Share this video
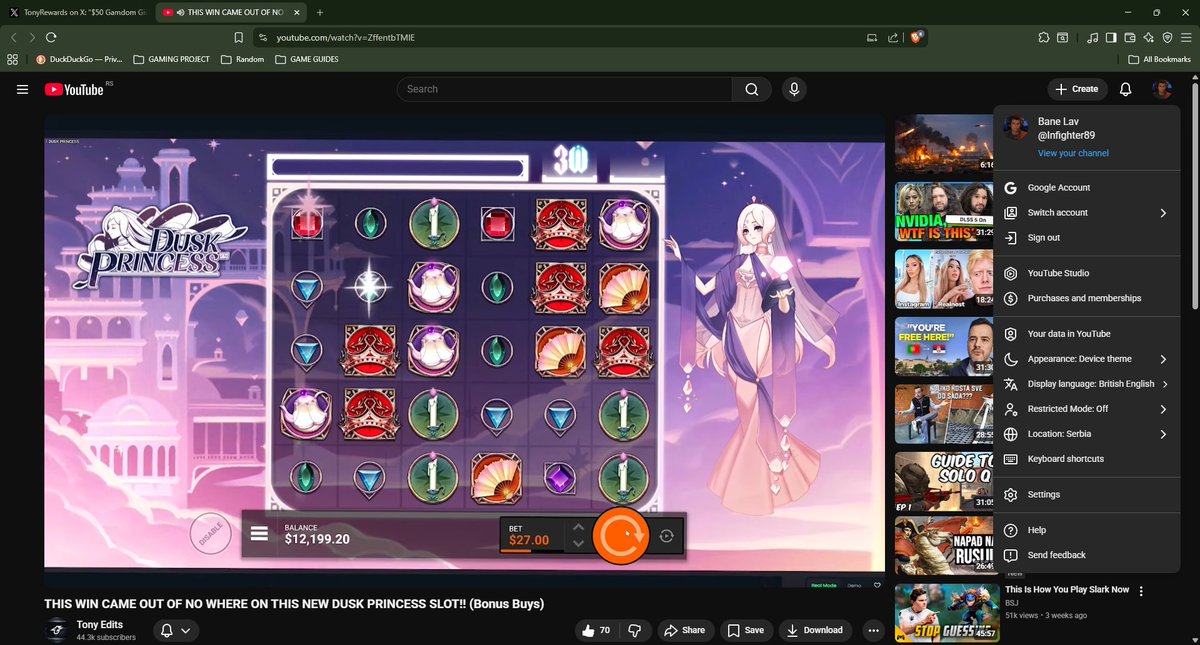The image size is (1200, 645). [685, 630]
